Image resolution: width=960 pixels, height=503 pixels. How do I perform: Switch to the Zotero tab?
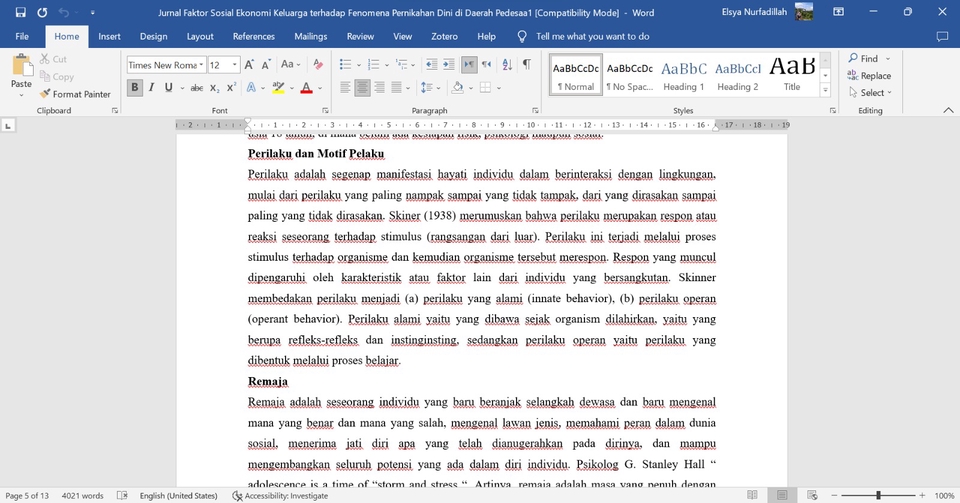click(x=444, y=37)
